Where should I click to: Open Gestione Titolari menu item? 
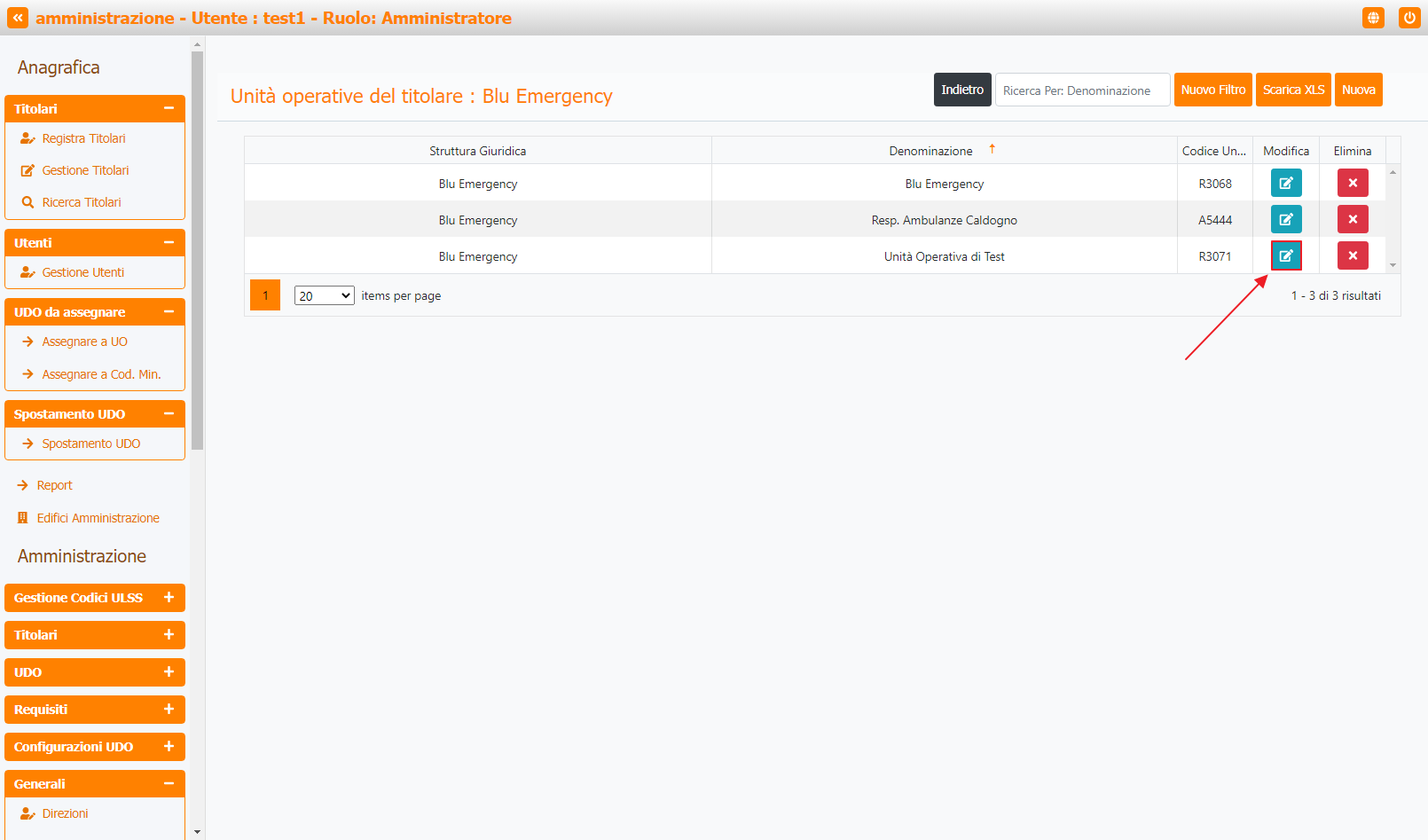85,170
